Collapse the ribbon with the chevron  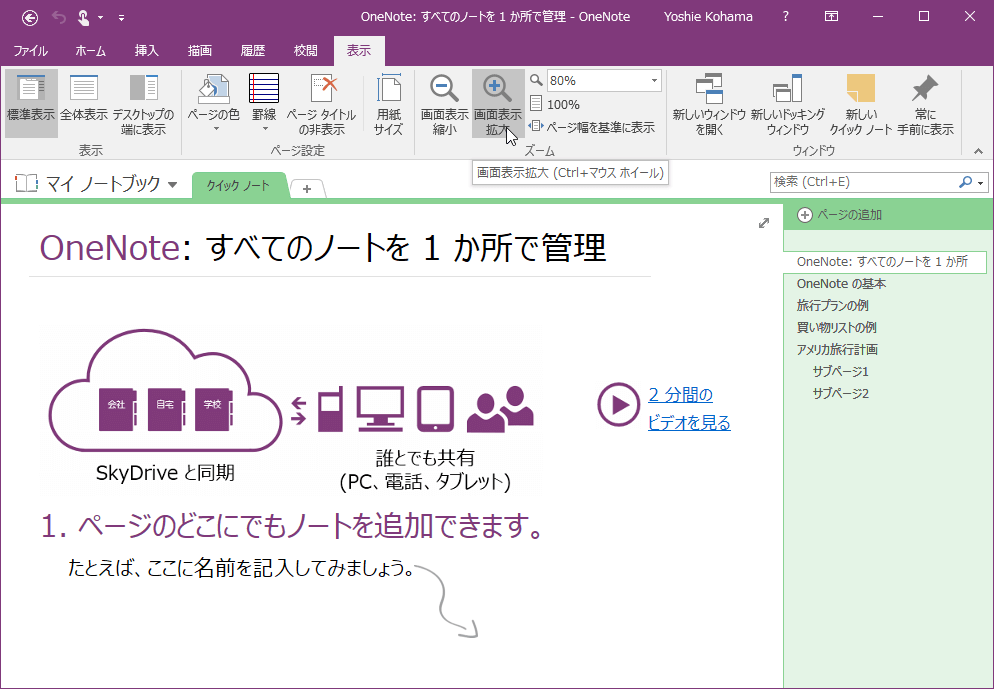click(978, 151)
